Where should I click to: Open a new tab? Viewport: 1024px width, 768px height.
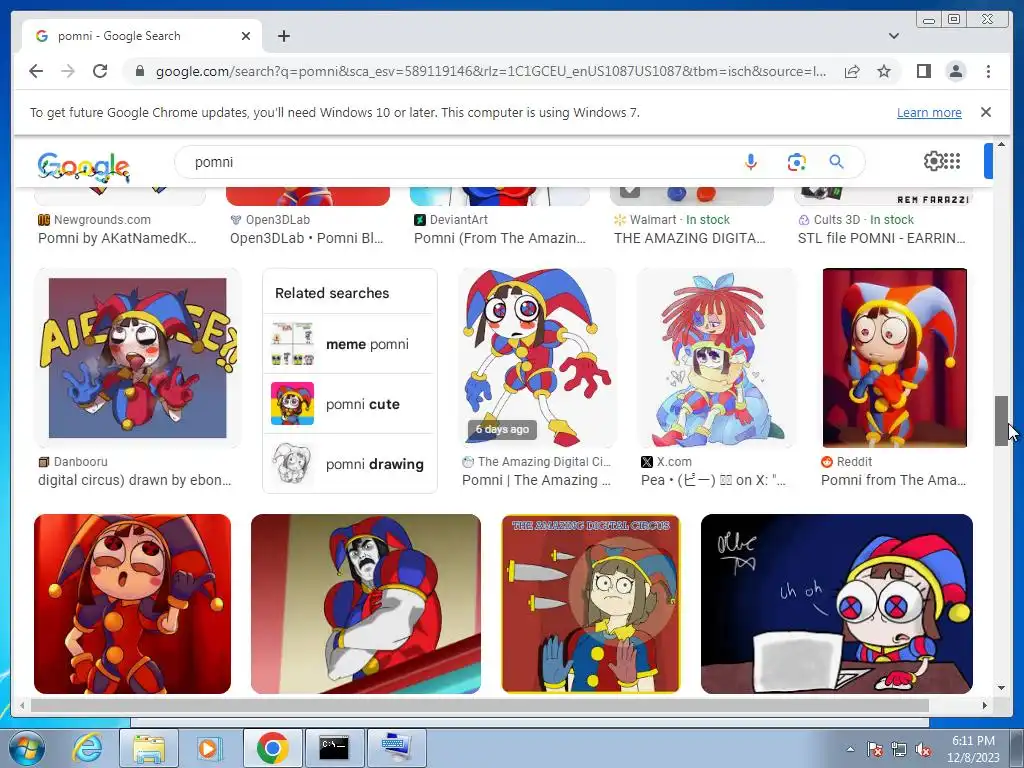coord(283,36)
